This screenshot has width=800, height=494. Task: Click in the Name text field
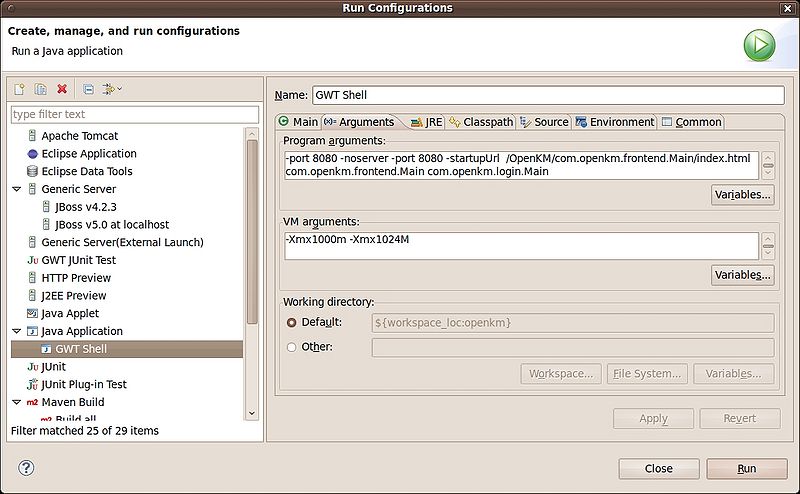pos(548,95)
